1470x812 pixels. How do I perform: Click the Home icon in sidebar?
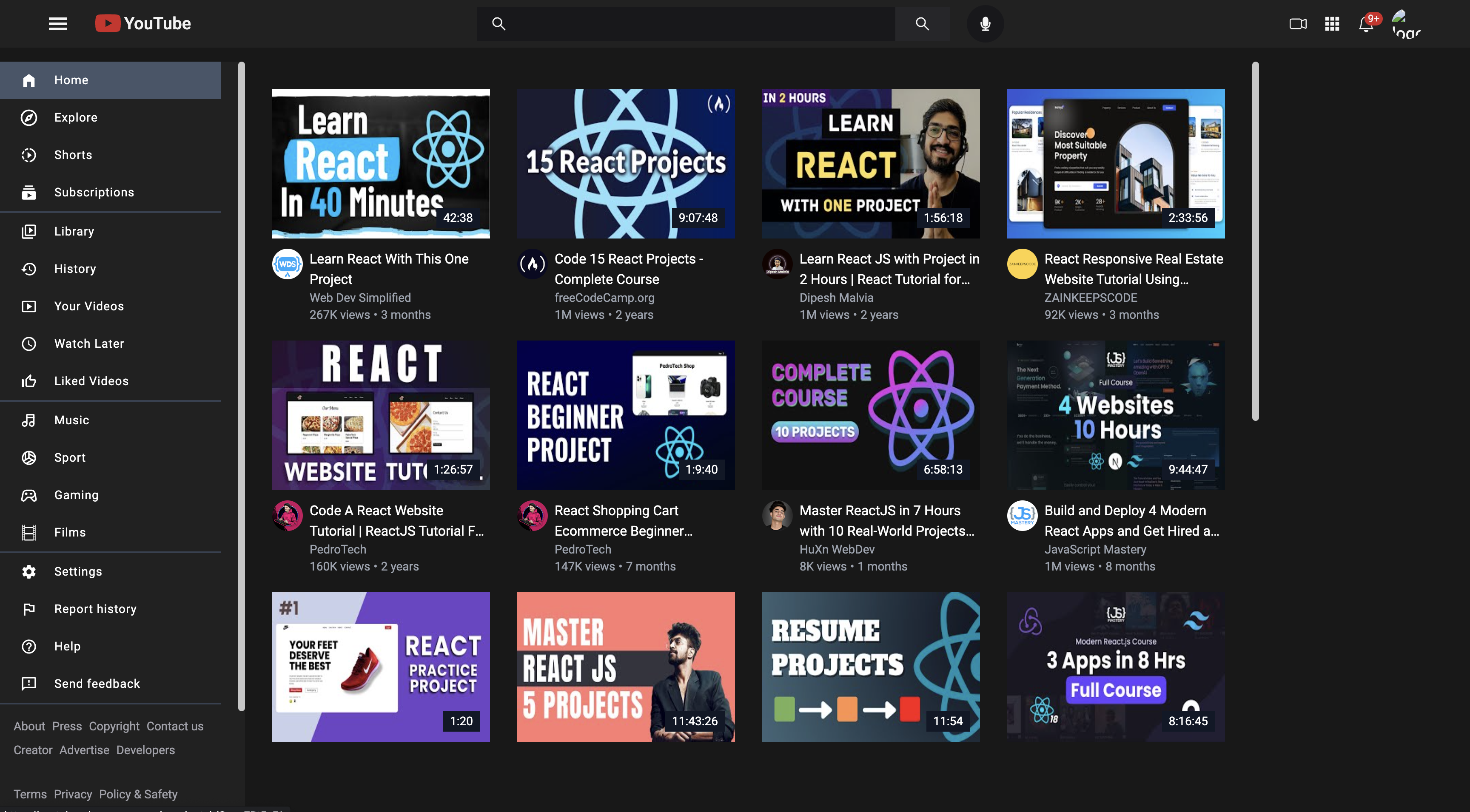(x=29, y=80)
